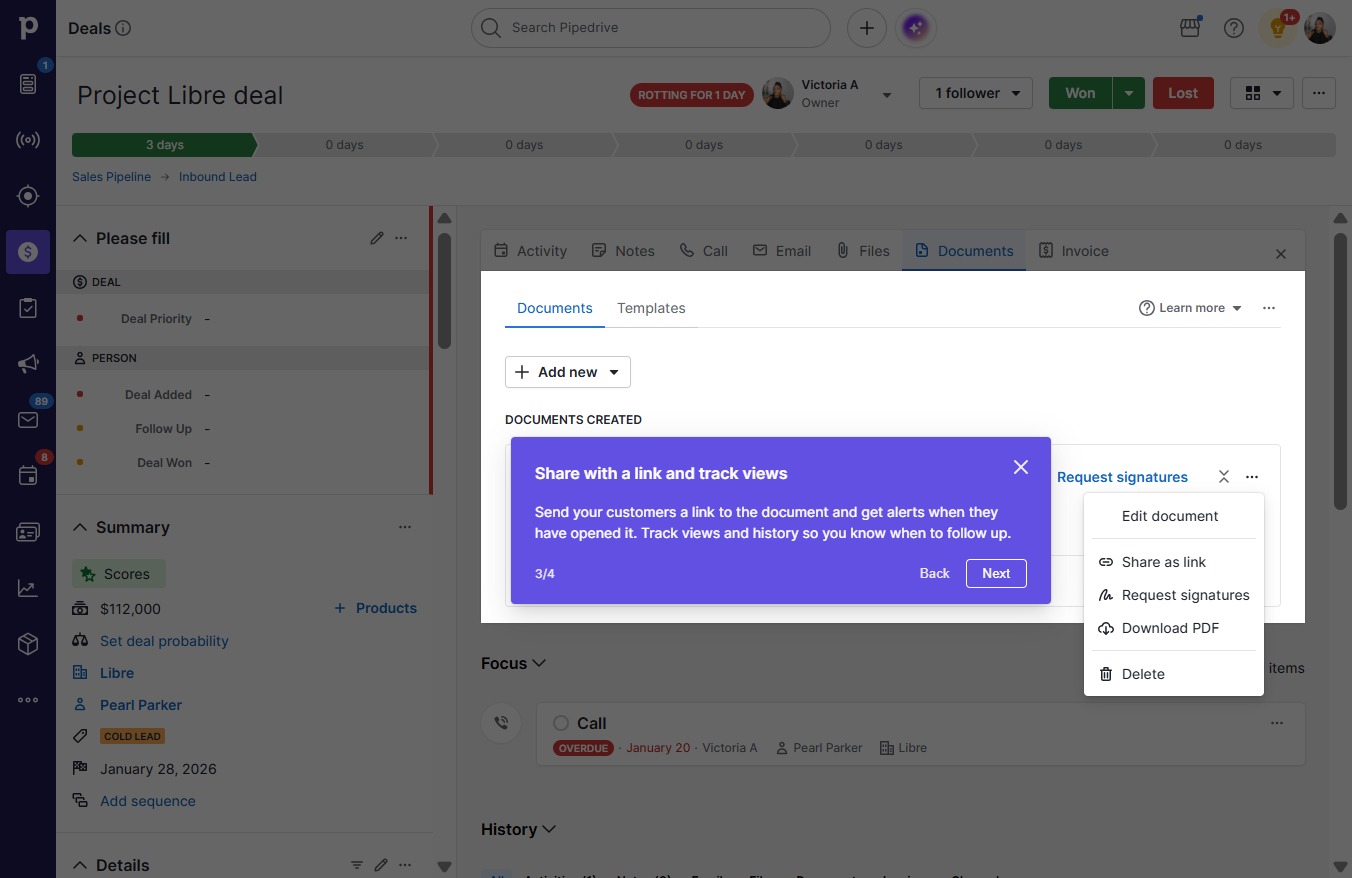The height and width of the screenshot is (878, 1352).
Task: Click the left panel scrollbar thumb
Action: click(444, 290)
